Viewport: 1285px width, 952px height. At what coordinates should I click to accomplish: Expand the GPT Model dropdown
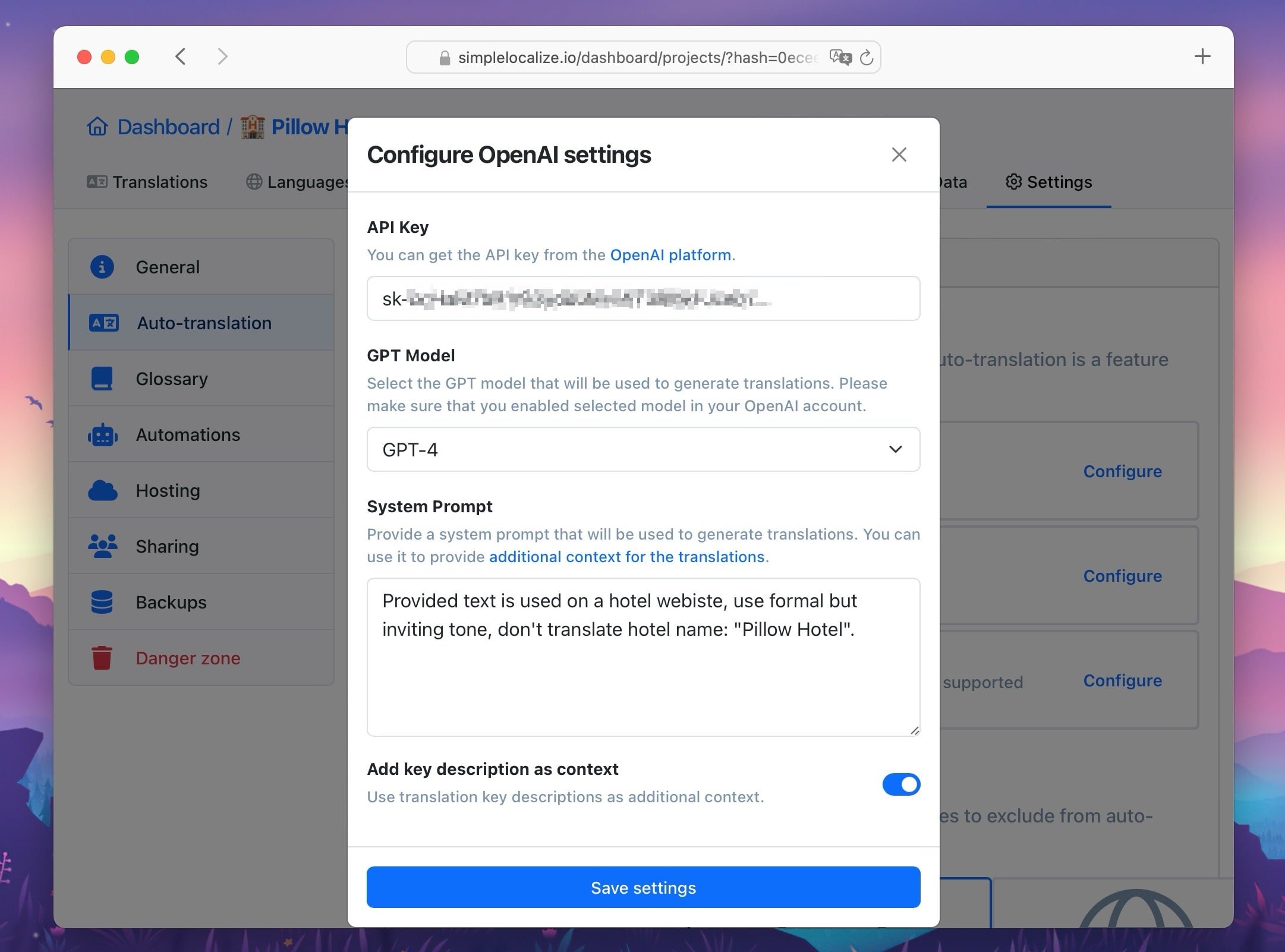pyautogui.click(x=643, y=449)
